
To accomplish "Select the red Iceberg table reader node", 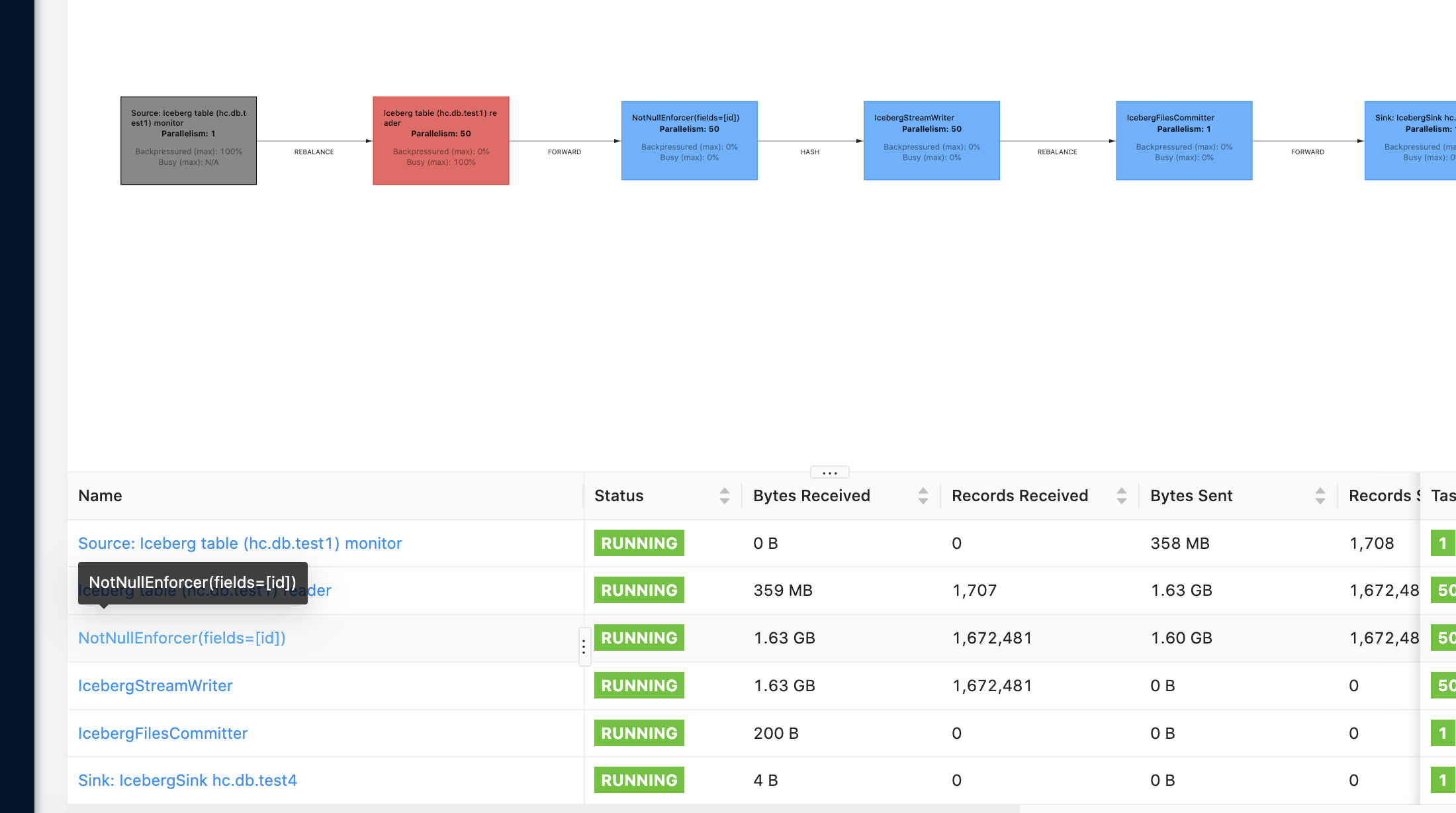I will (441, 140).
